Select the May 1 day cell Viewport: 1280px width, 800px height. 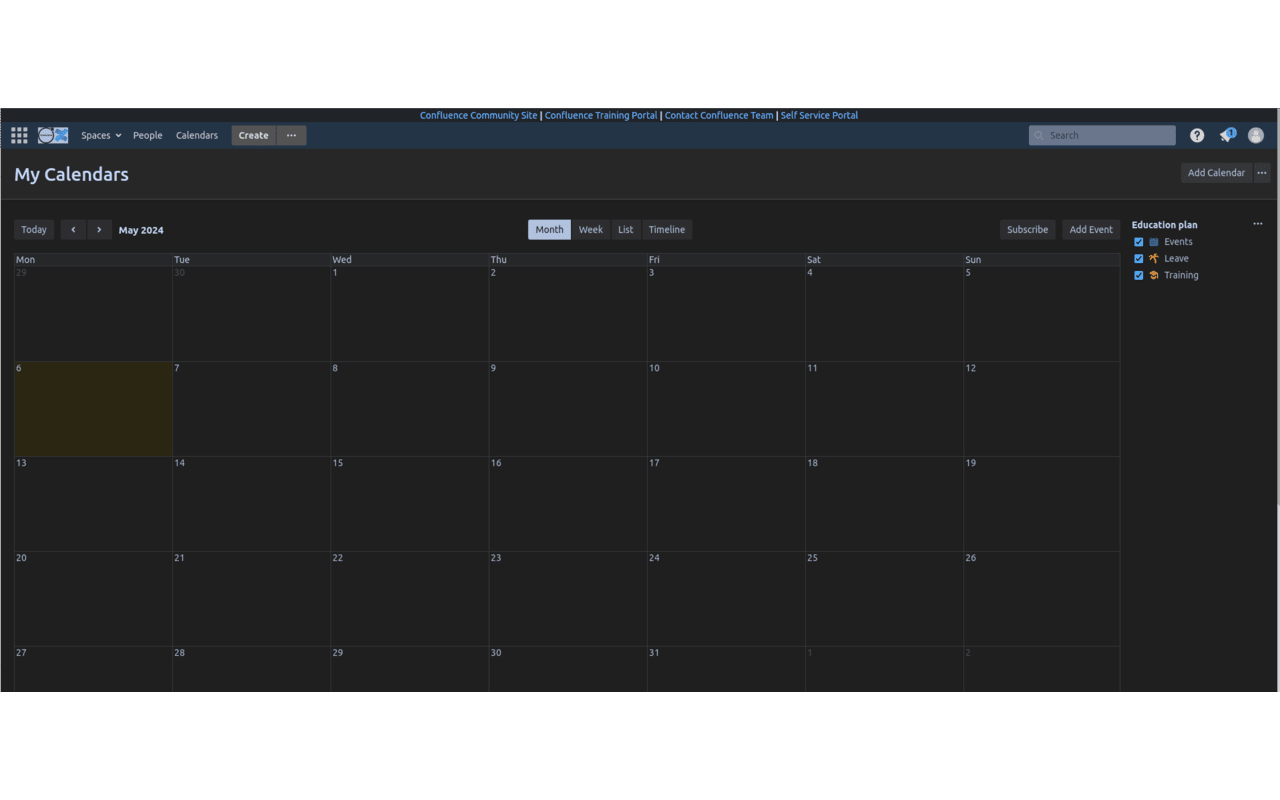click(410, 314)
